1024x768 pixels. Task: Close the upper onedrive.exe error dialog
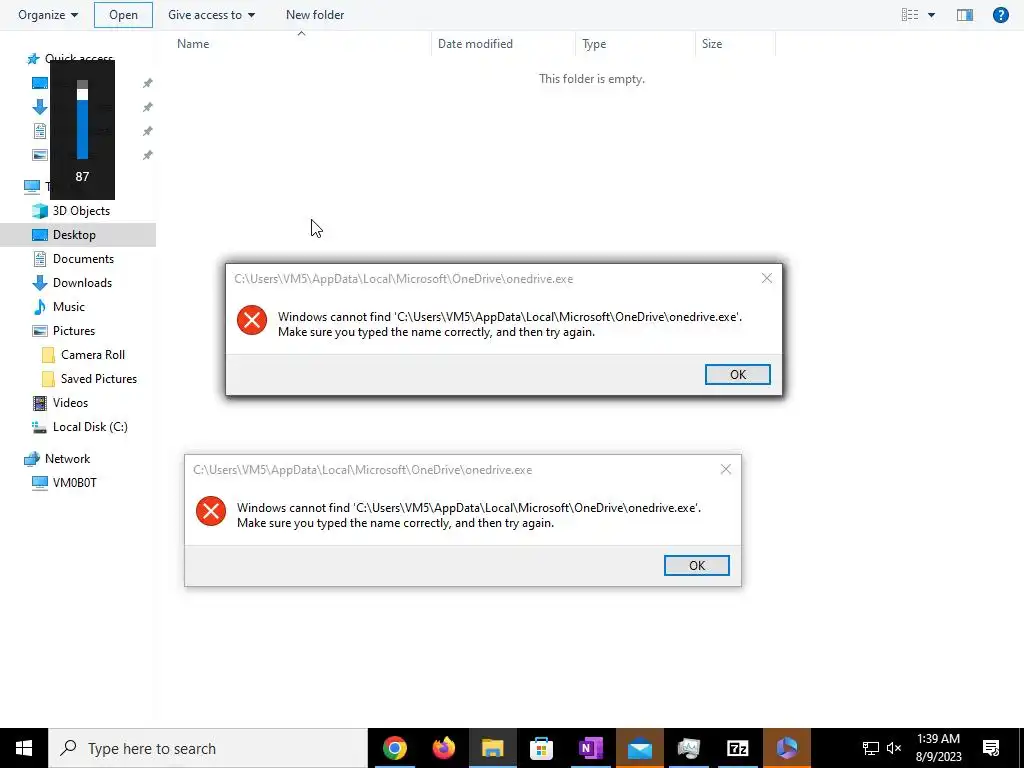coord(767,278)
